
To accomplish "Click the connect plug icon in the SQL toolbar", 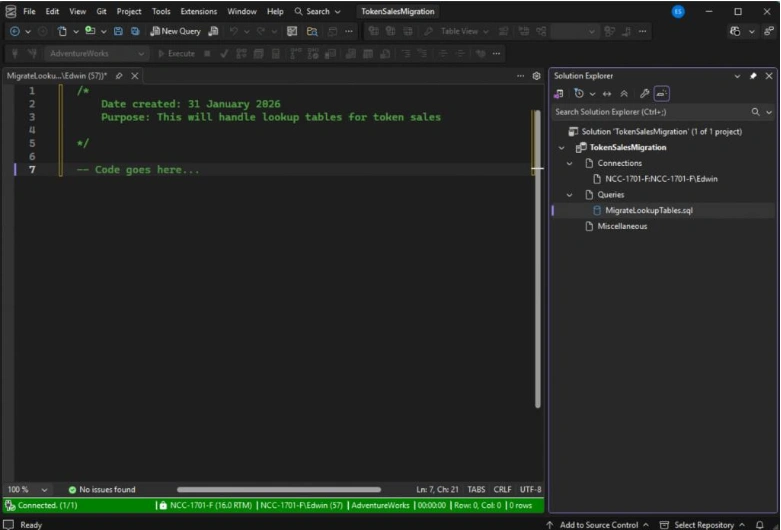I will 15,53.
